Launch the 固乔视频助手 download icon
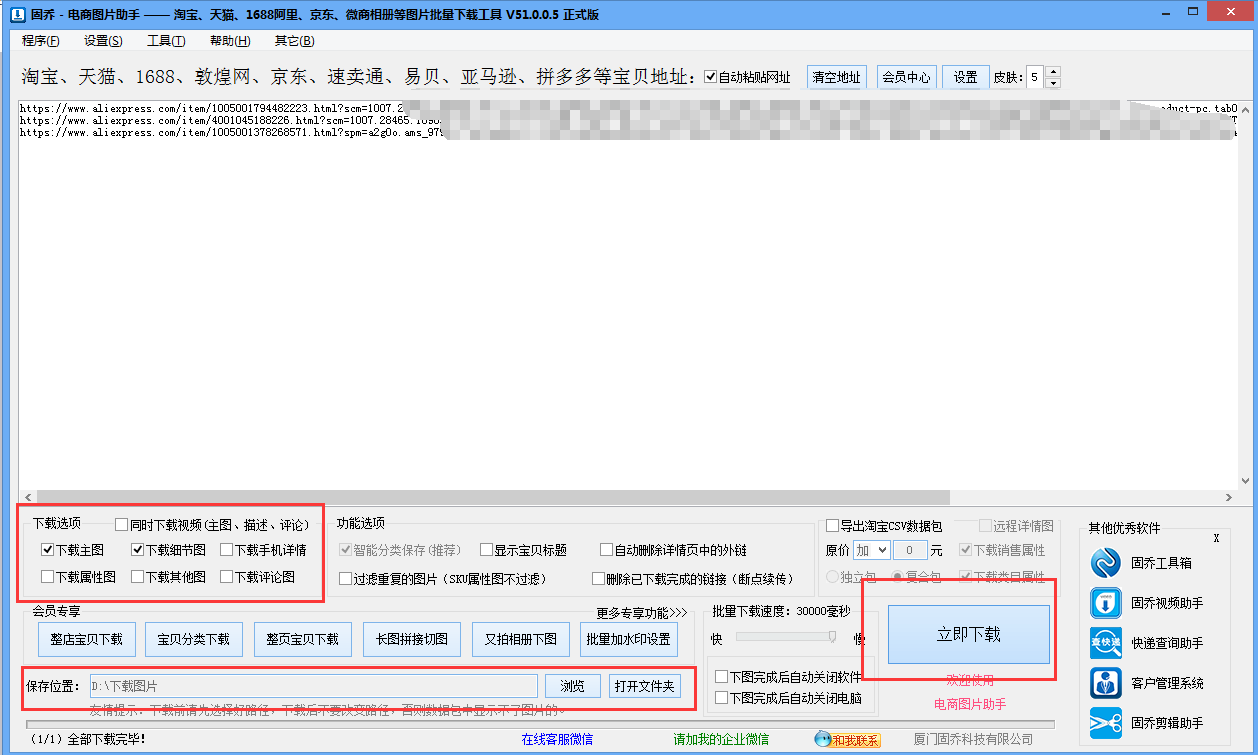1258x755 pixels. [x=1106, y=604]
